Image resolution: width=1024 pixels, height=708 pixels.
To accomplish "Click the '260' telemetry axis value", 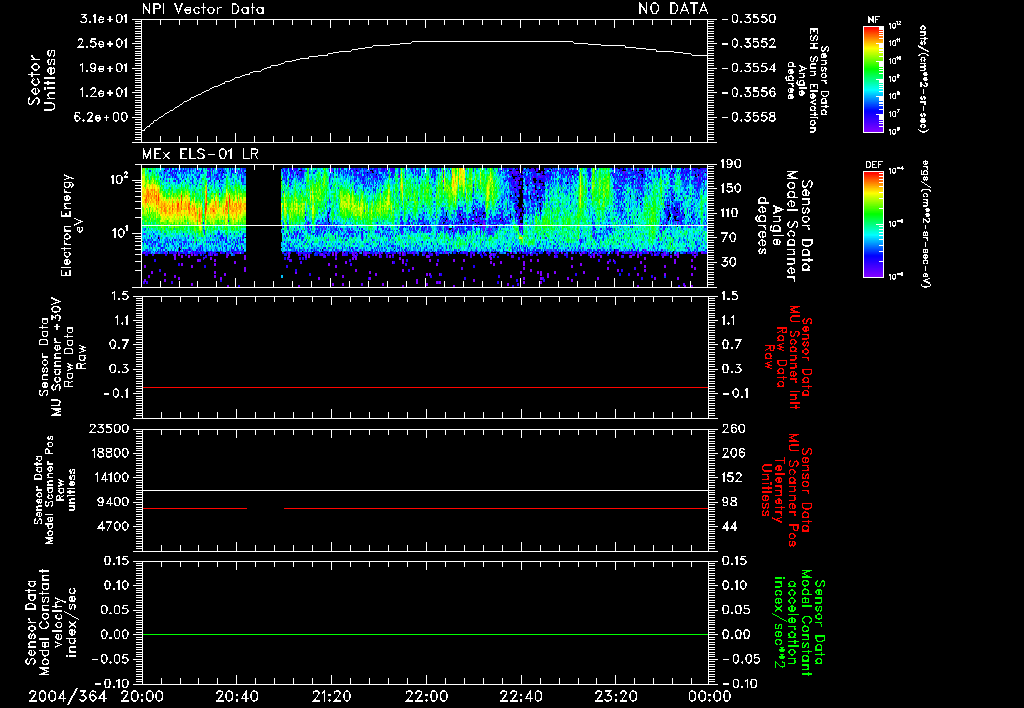I will (731, 429).
